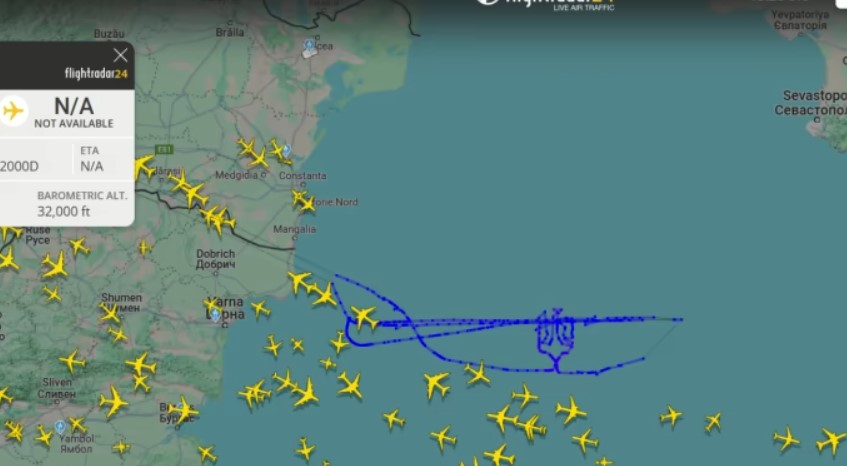847x466 pixels.
Task: Click the Yambol airport pin marker
Action: (x=60, y=427)
